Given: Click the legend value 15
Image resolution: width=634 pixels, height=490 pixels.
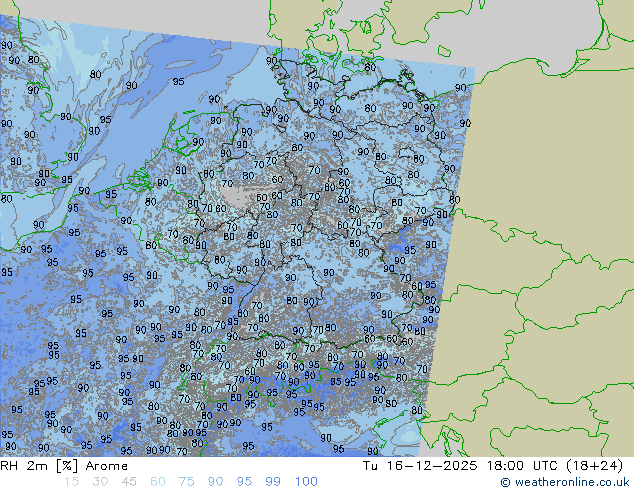Looking at the screenshot, I should tap(71, 482).
